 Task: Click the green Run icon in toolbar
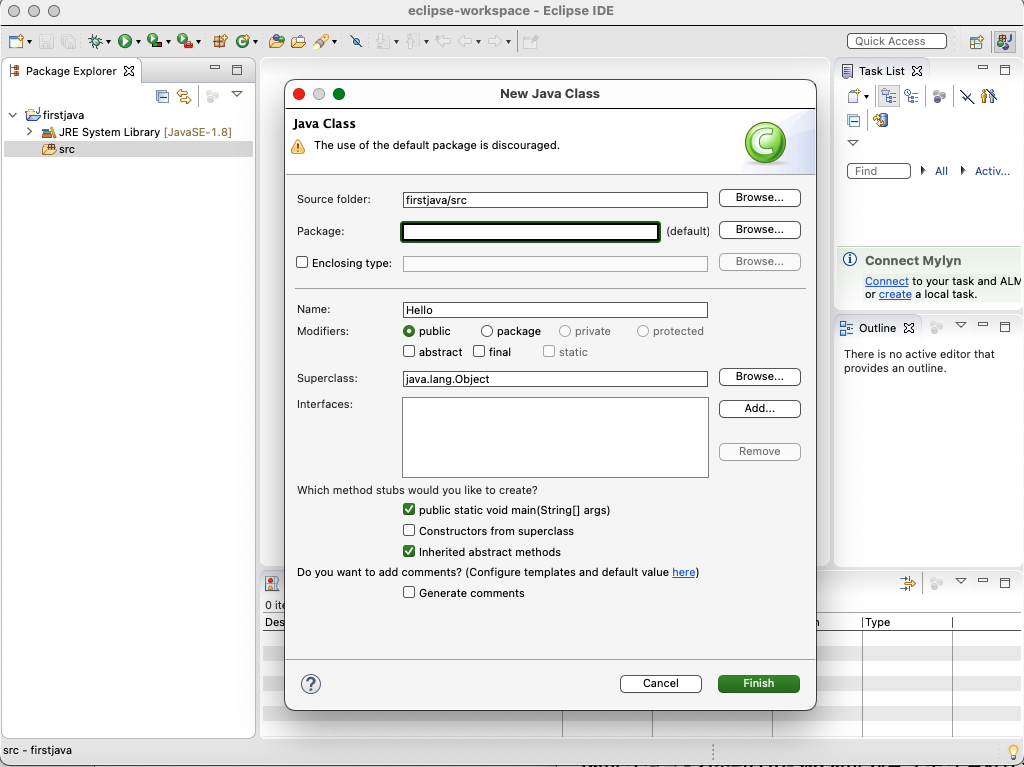pos(125,42)
